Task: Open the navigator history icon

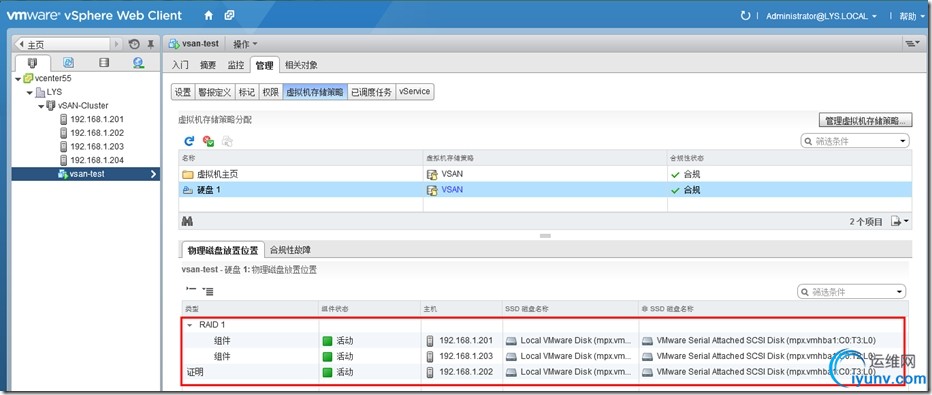Action: (x=134, y=44)
